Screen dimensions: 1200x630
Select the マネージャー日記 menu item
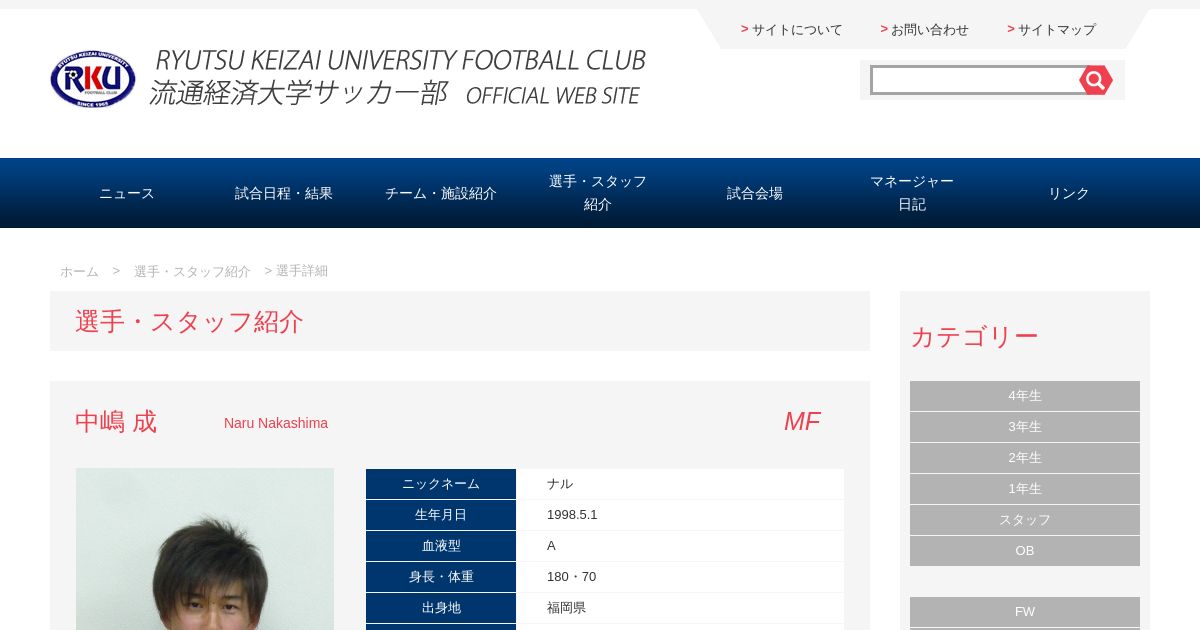pos(912,193)
